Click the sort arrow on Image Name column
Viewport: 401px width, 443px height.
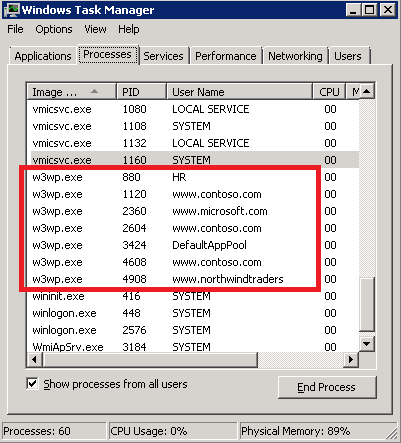[95, 91]
